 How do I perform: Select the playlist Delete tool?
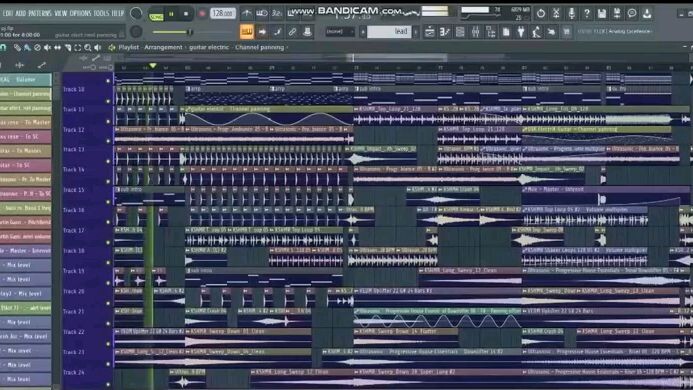37,47
